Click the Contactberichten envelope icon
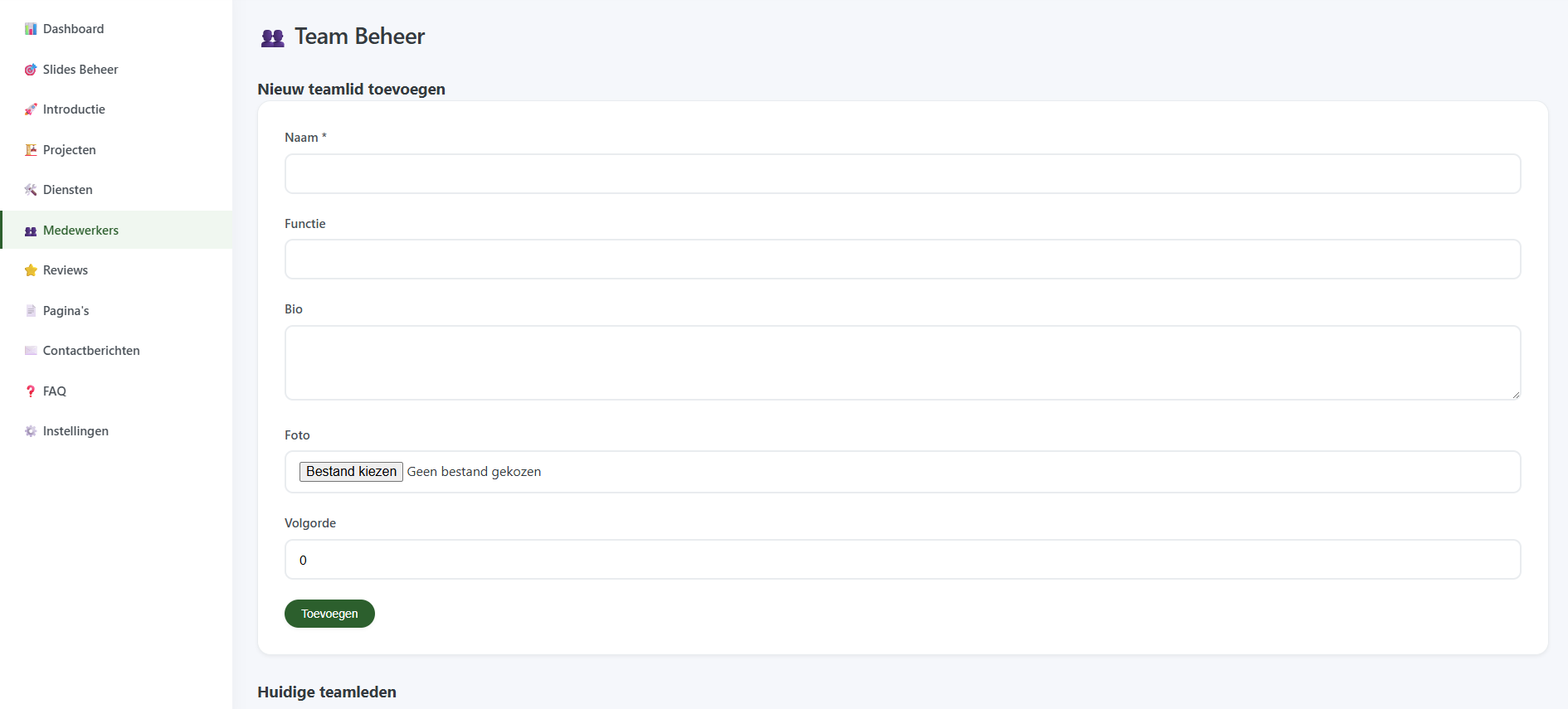Screen dimensions: 1568x709 click(31, 351)
